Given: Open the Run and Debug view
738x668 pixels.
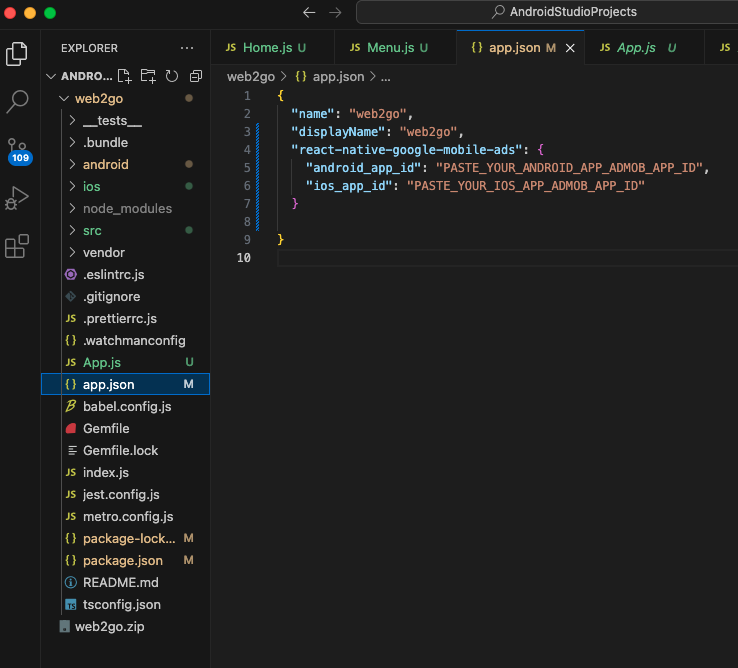Looking at the screenshot, I should pos(17,198).
